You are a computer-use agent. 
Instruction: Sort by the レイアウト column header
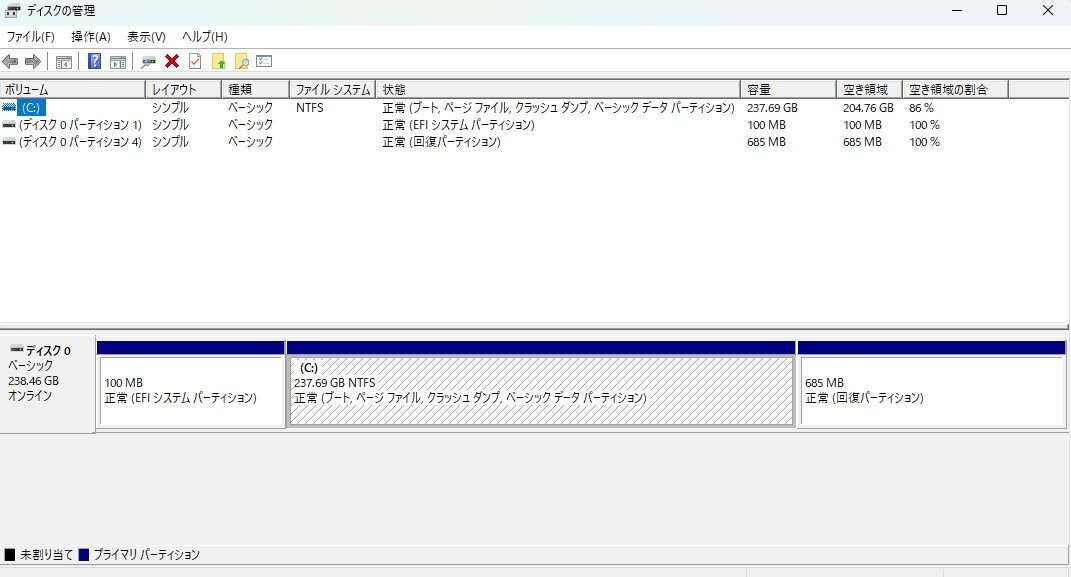[184, 89]
